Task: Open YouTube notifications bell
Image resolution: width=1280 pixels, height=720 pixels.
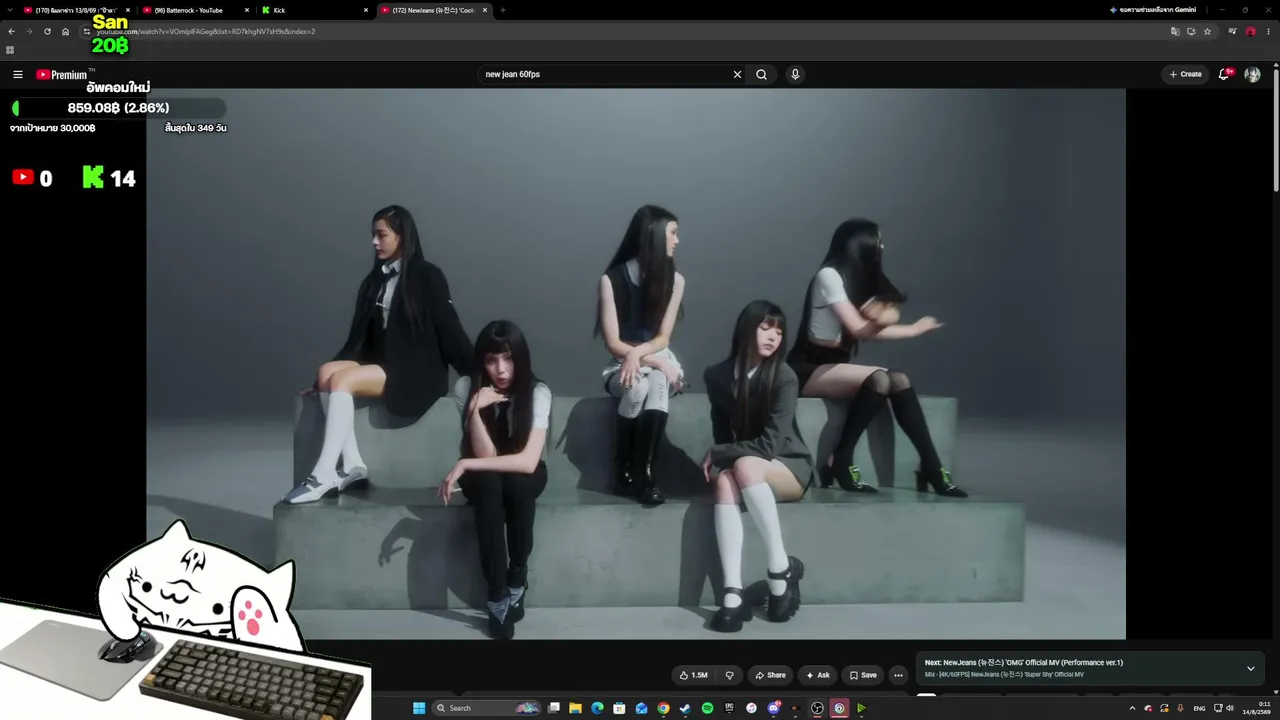Action: (x=1224, y=74)
